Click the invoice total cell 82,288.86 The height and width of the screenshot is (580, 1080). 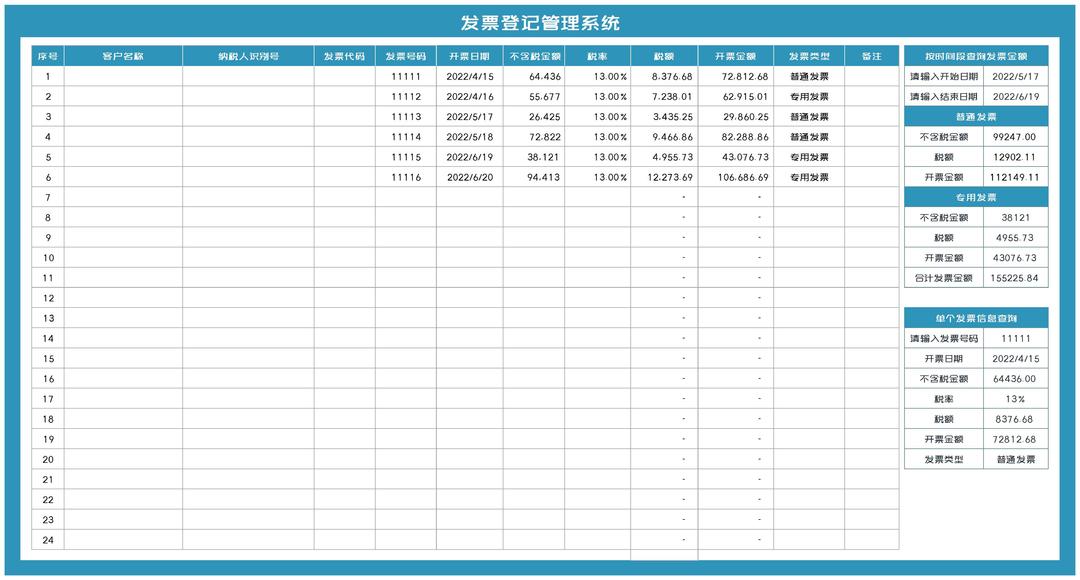[x=736, y=136]
